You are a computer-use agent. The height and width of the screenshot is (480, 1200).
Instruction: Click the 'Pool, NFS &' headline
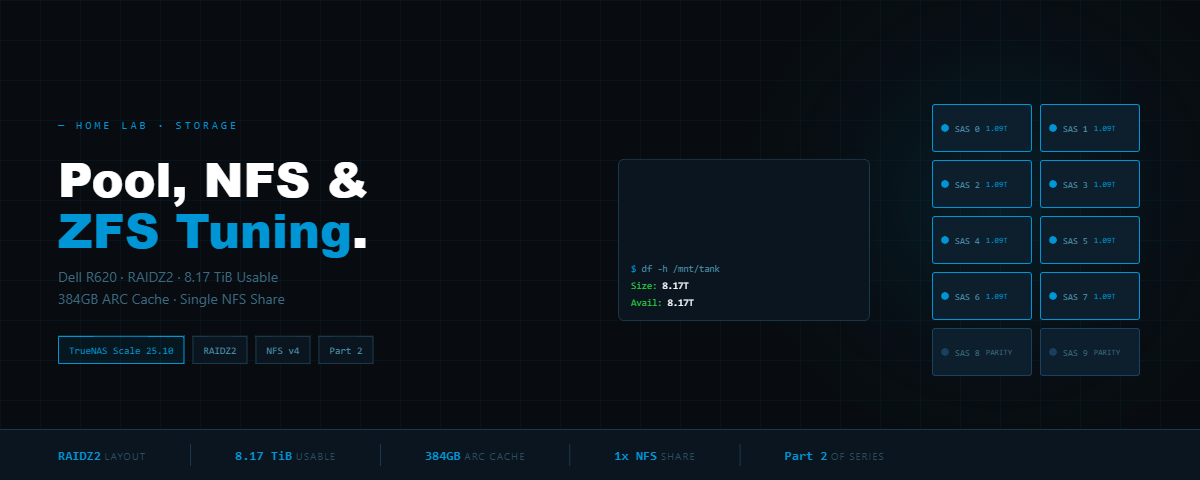[x=212, y=180]
